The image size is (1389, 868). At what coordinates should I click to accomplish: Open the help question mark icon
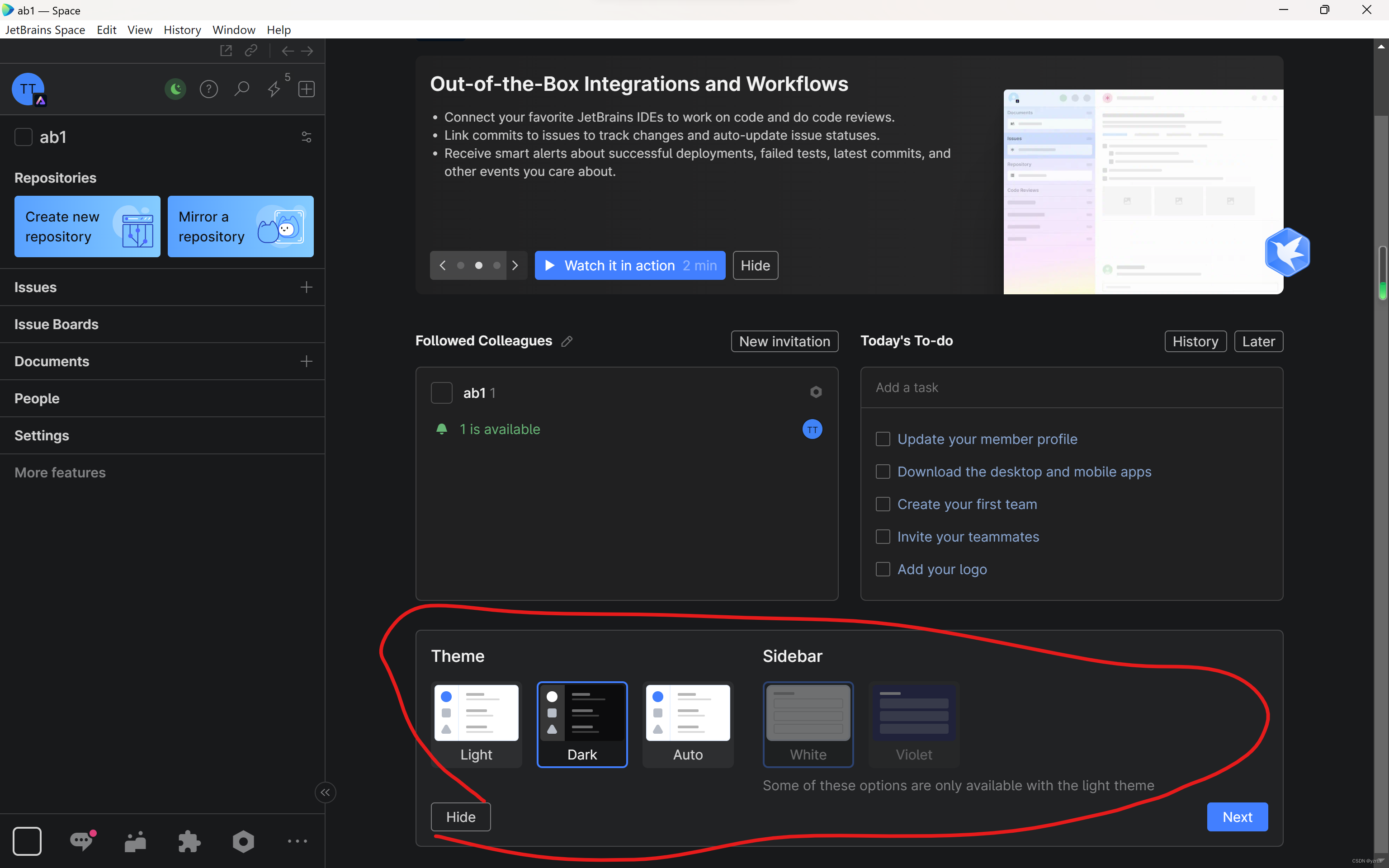tap(208, 89)
